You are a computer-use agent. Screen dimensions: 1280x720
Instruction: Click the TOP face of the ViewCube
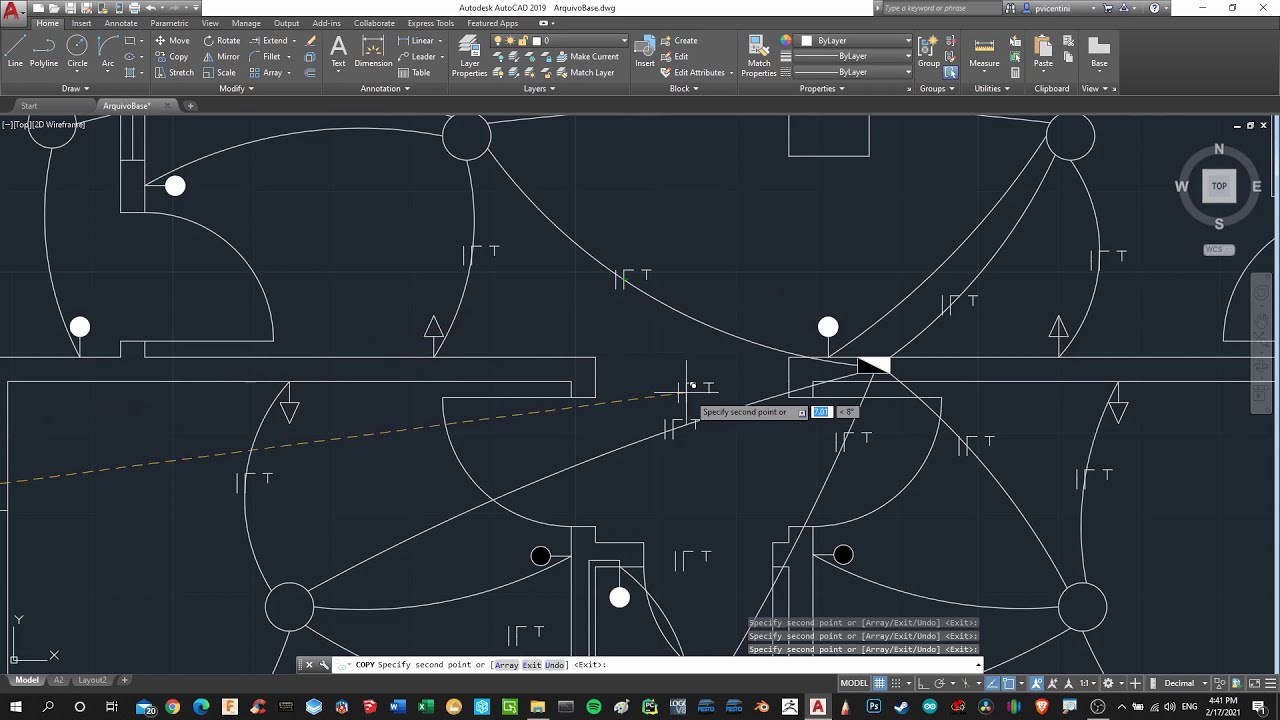click(x=1219, y=186)
